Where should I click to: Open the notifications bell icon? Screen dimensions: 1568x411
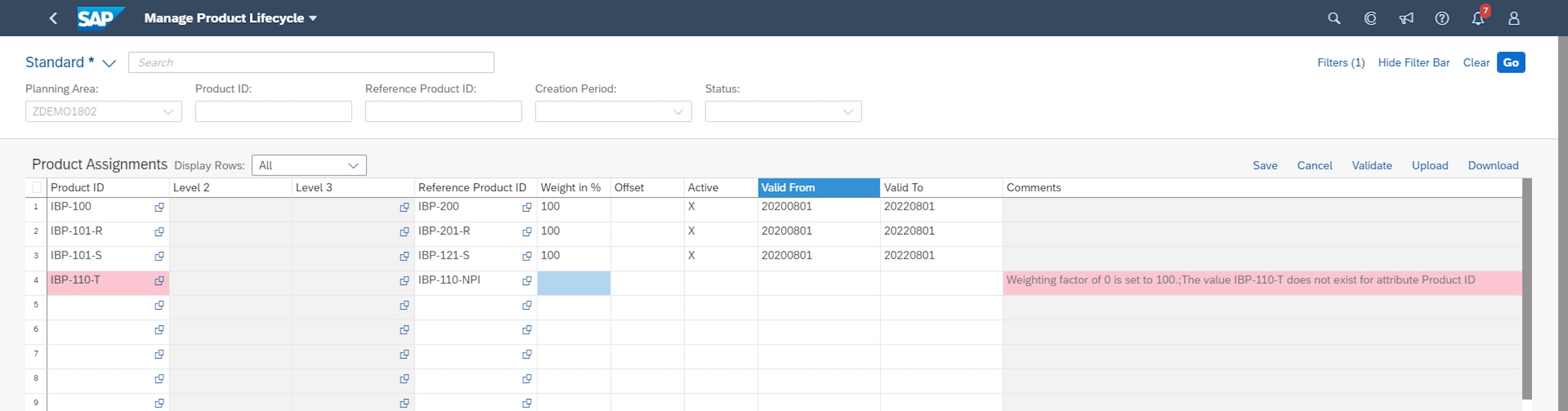1478,18
